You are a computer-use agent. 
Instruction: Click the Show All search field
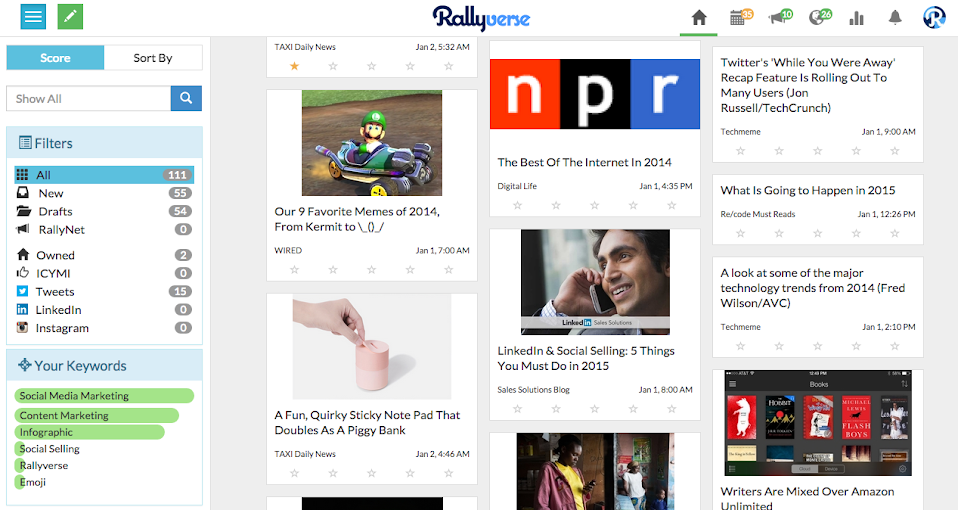(x=89, y=98)
